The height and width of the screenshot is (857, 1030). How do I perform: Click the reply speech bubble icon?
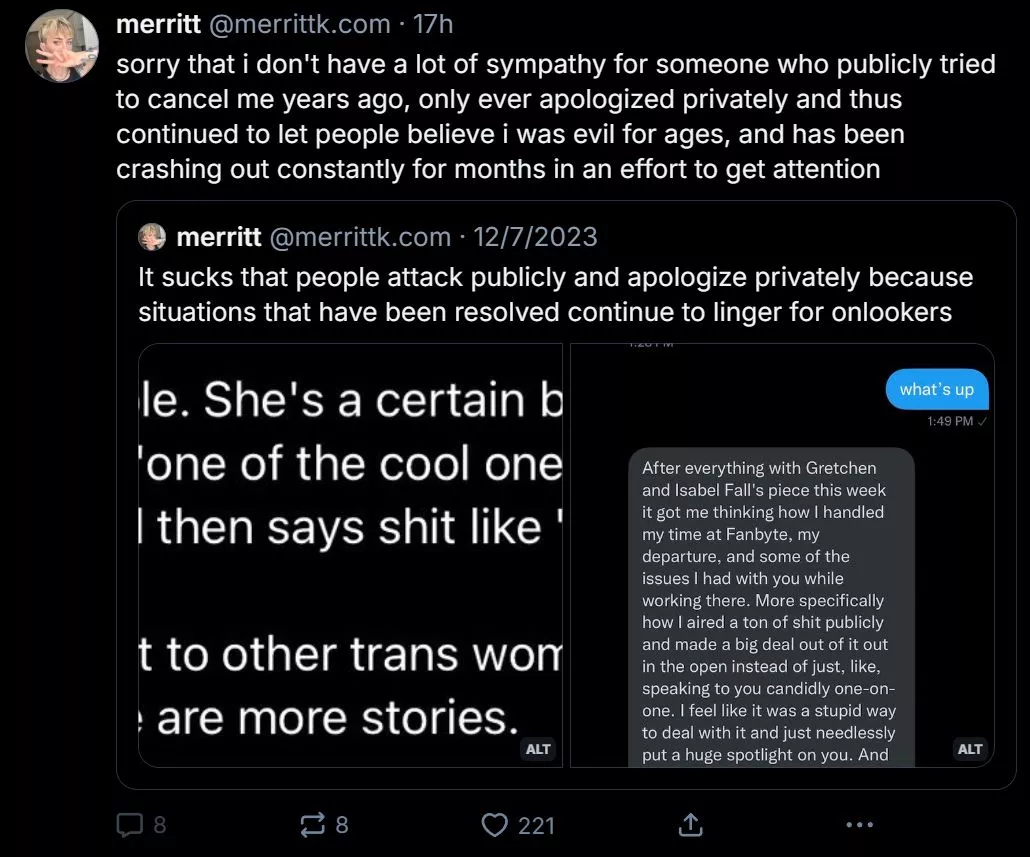(x=130, y=824)
